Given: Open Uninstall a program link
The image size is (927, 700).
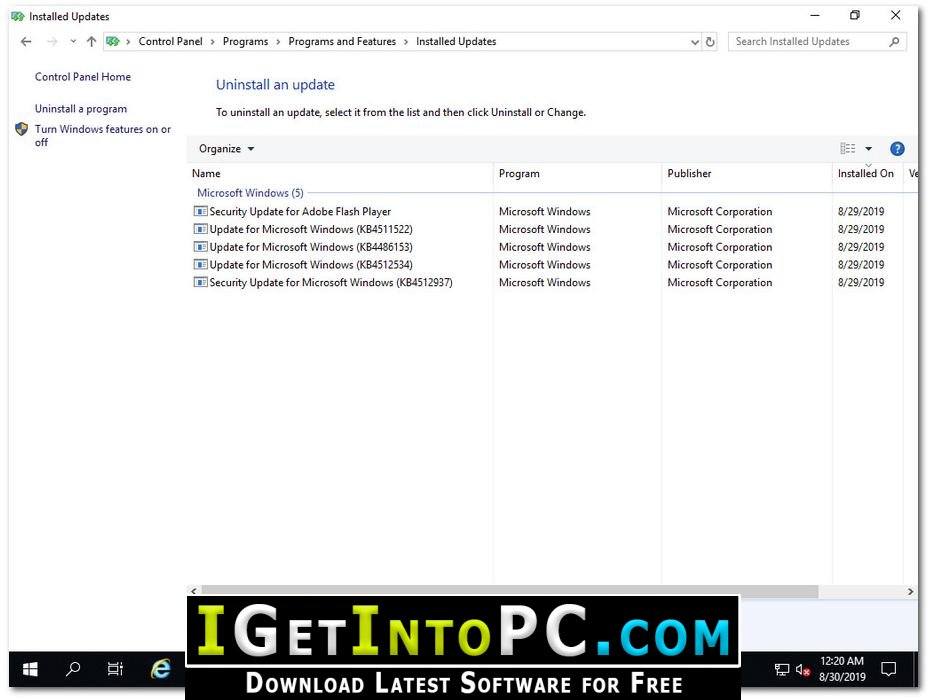Looking at the screenshot, I should click(x=81, y=109).
